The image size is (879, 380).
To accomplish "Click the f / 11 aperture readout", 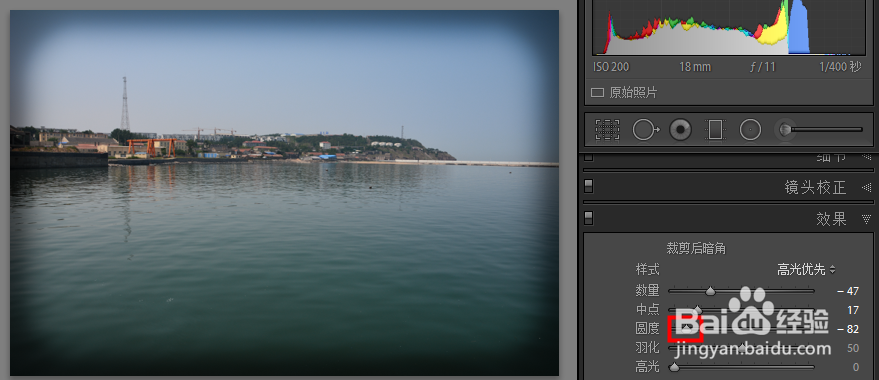I will [x=762, y=67].
